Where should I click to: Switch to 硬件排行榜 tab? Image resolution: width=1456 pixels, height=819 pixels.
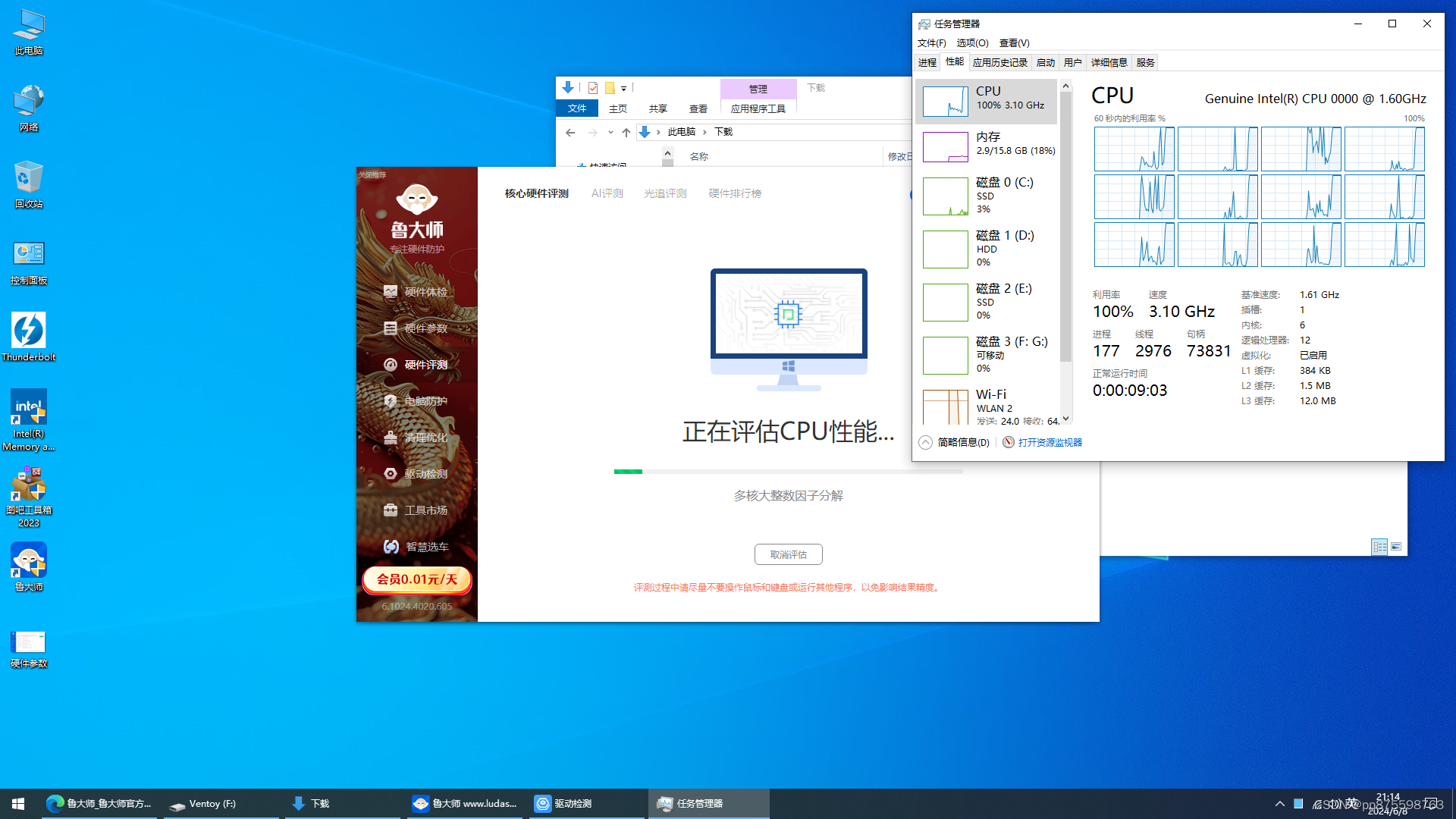(735, 193)
